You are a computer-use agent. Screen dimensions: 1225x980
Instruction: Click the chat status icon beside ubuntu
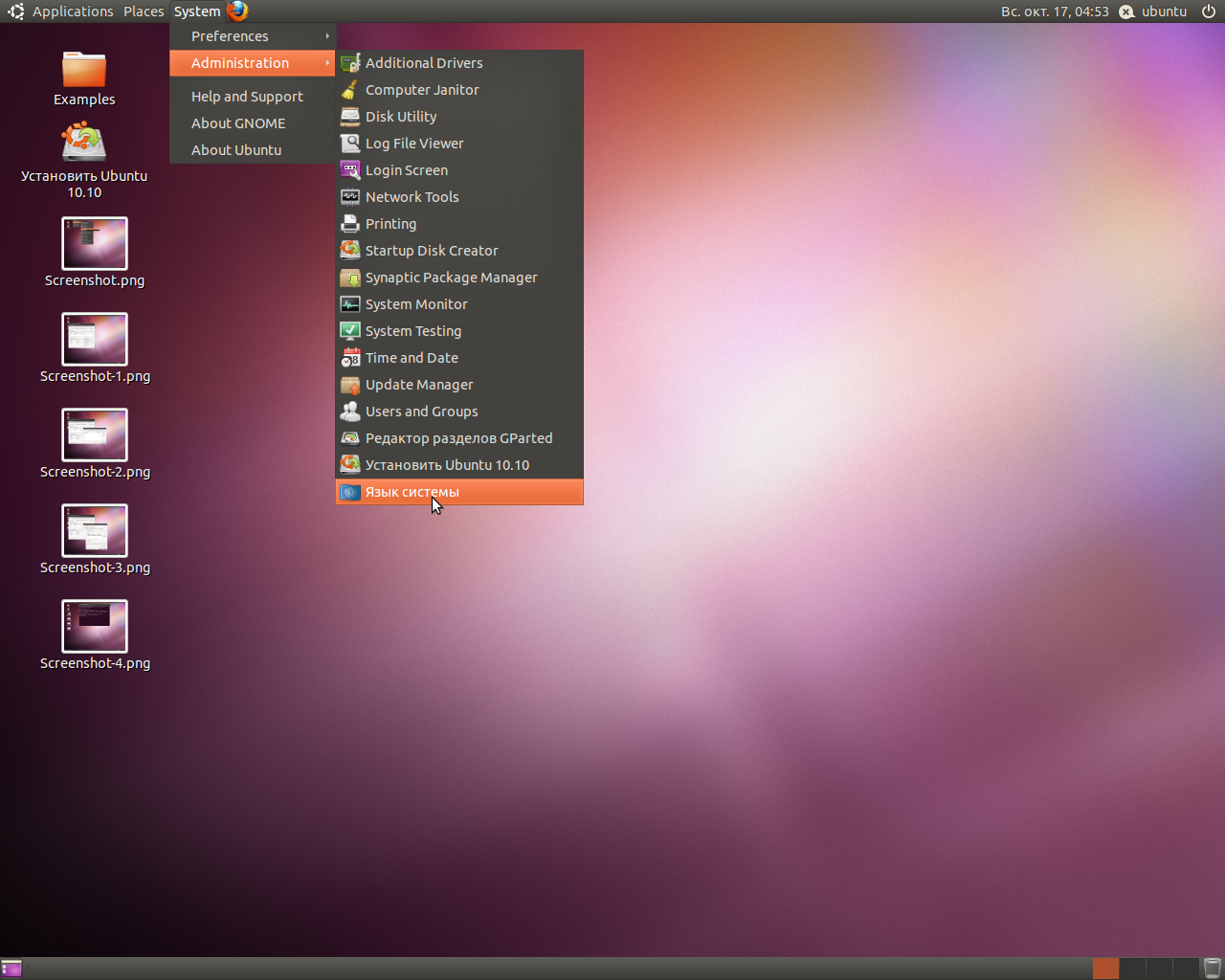coord(1127,11)
